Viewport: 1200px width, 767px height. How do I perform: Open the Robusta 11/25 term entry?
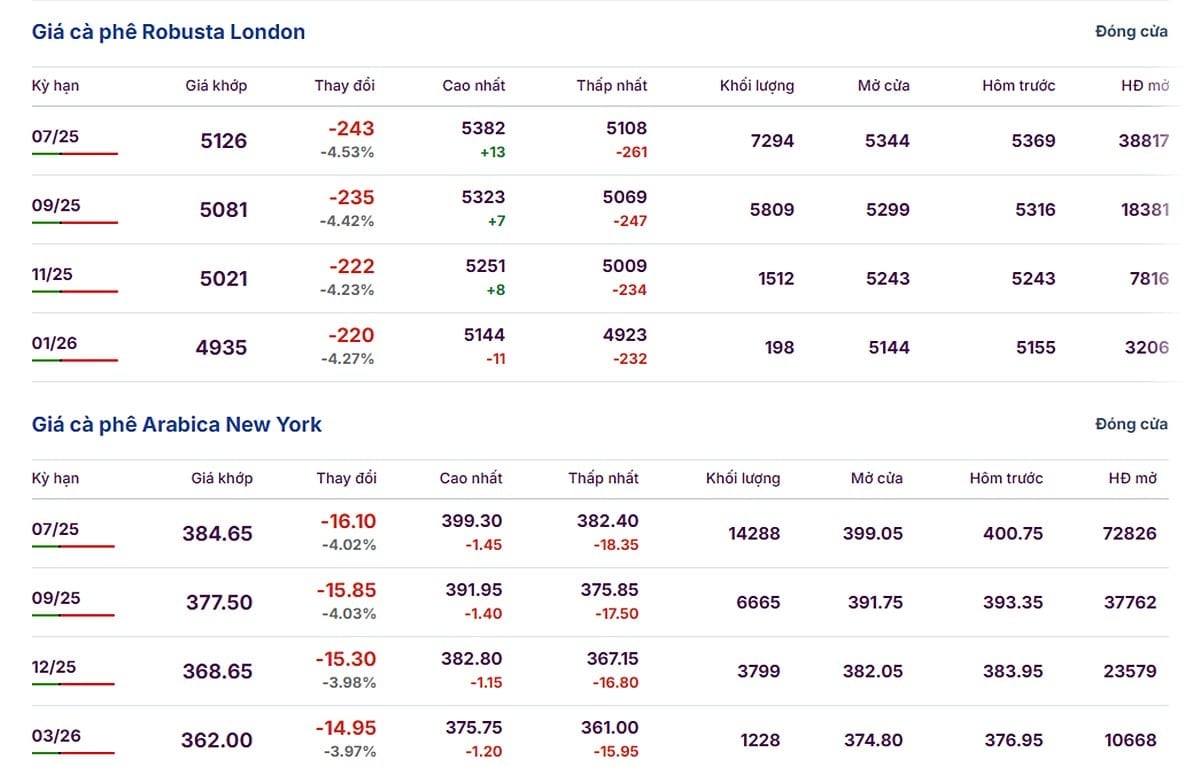pyautogui.click(x=52, y=275)
